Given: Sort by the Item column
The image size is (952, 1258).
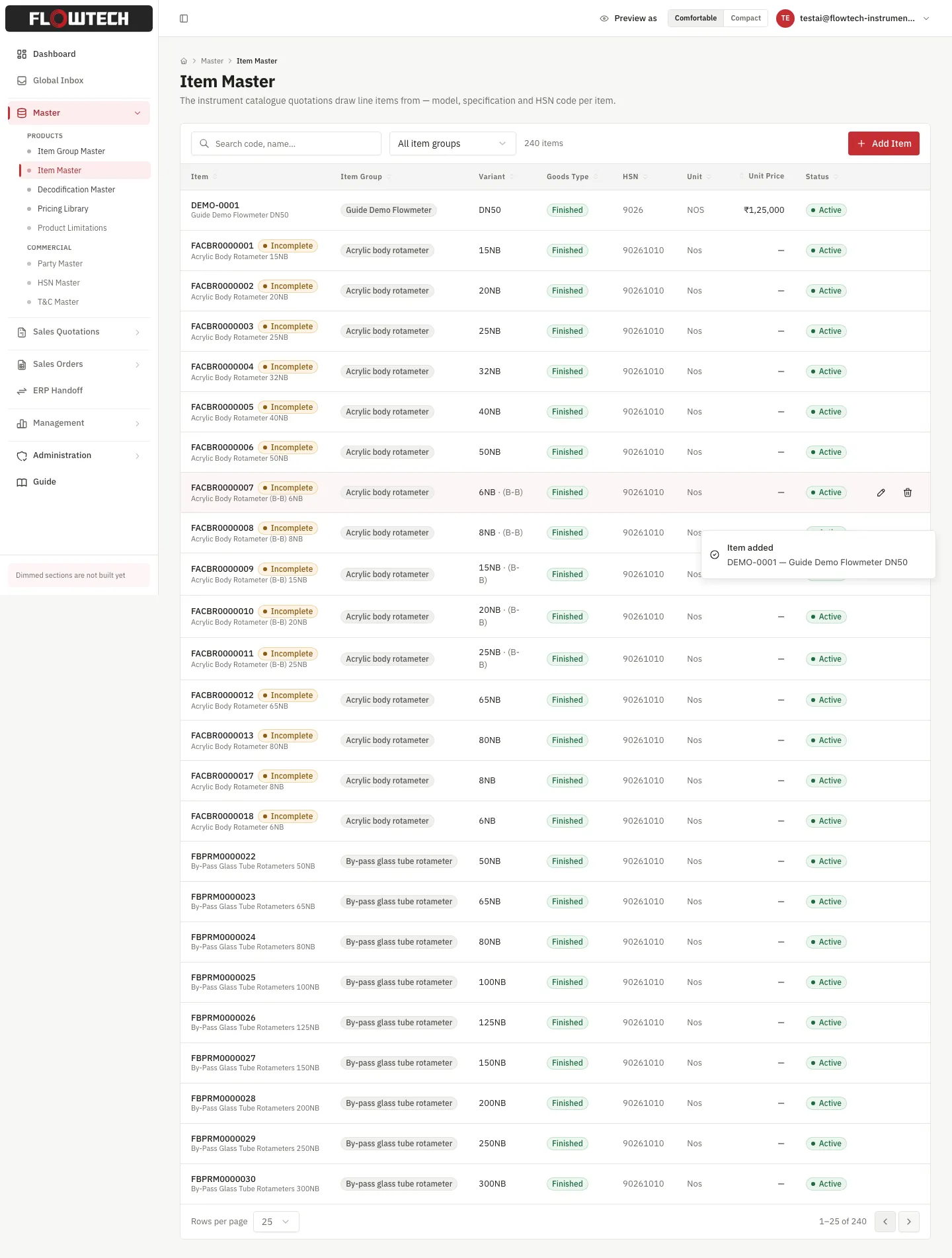Looking at the screenshot, I should tap(204, 177).
